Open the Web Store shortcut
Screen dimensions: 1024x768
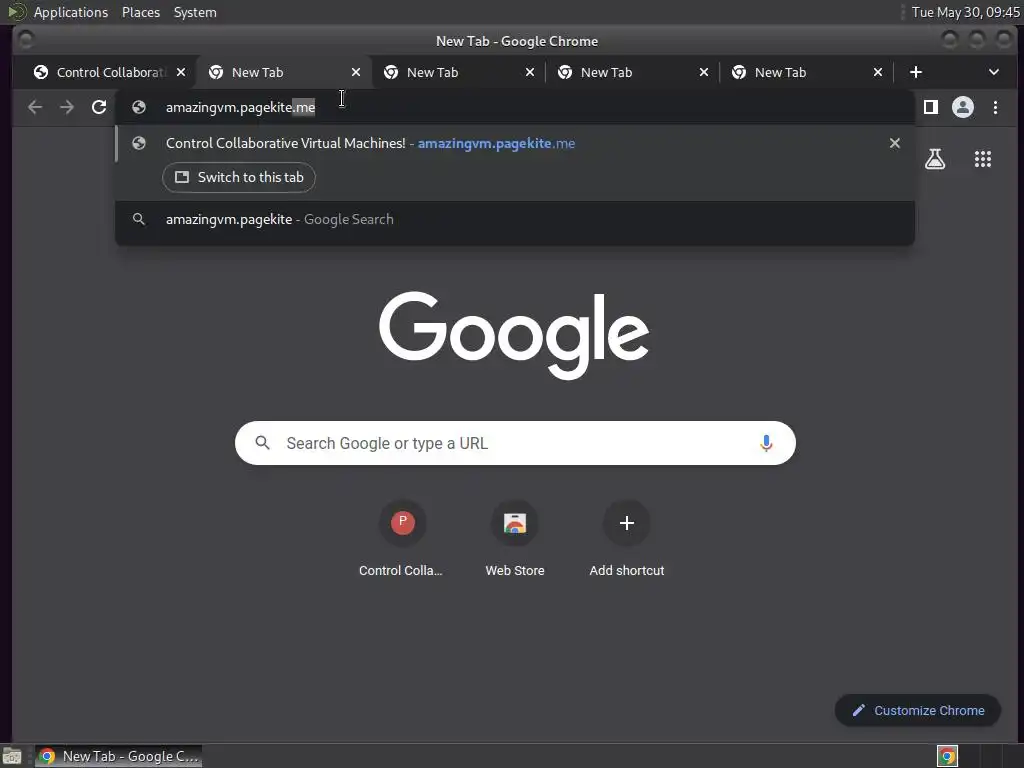(x=515, y=539)
